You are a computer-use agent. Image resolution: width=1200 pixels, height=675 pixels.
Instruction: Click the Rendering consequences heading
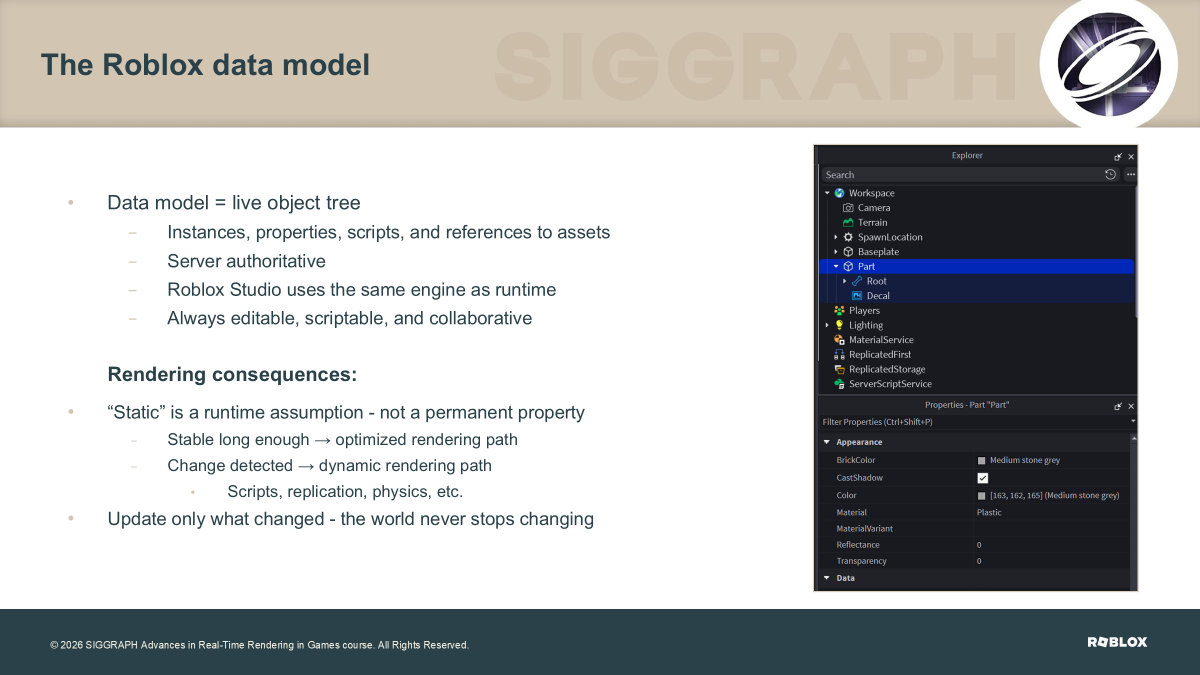click(x=232, y=375)
